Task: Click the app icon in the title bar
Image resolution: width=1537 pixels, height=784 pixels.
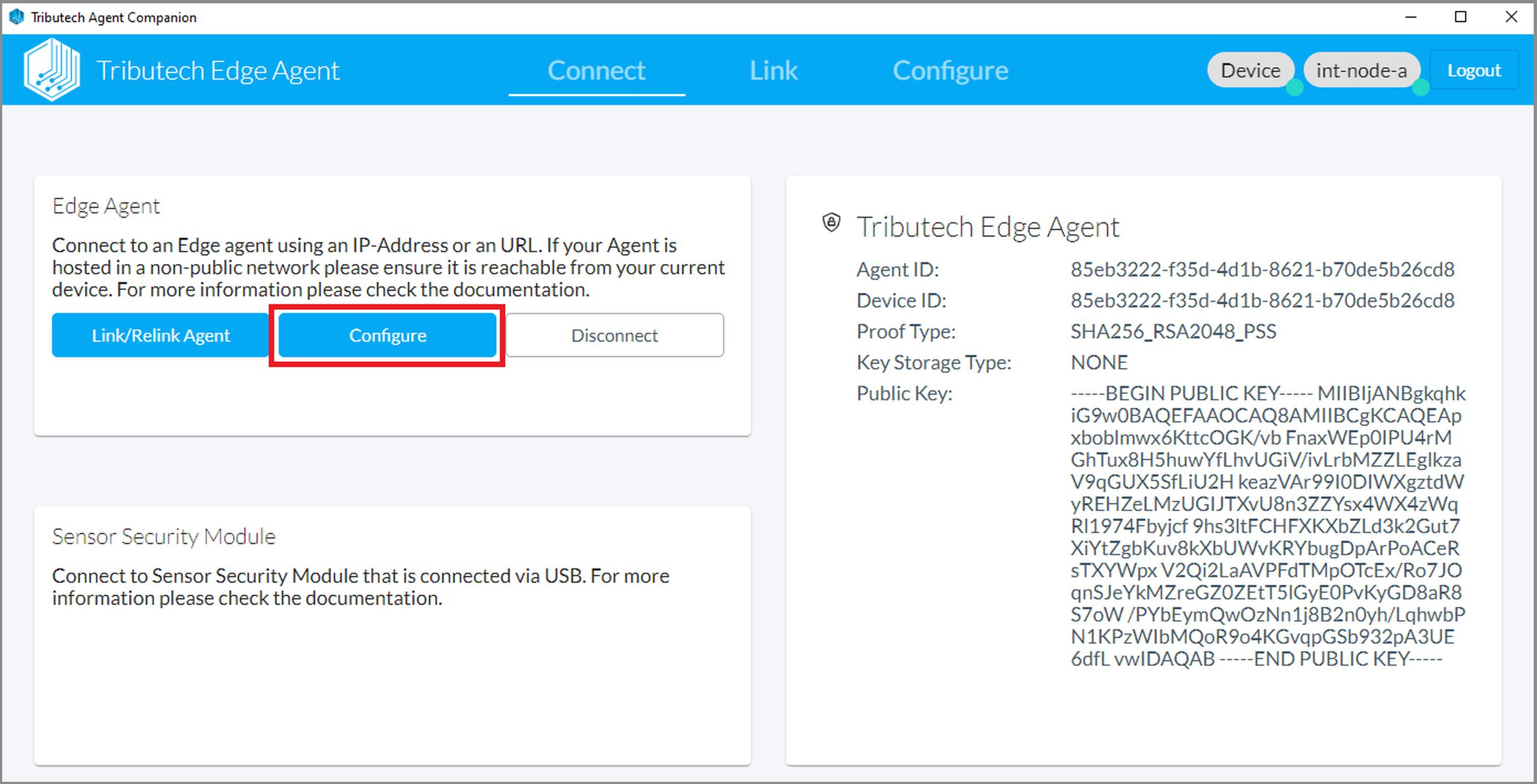Action: tap(16, 17)
